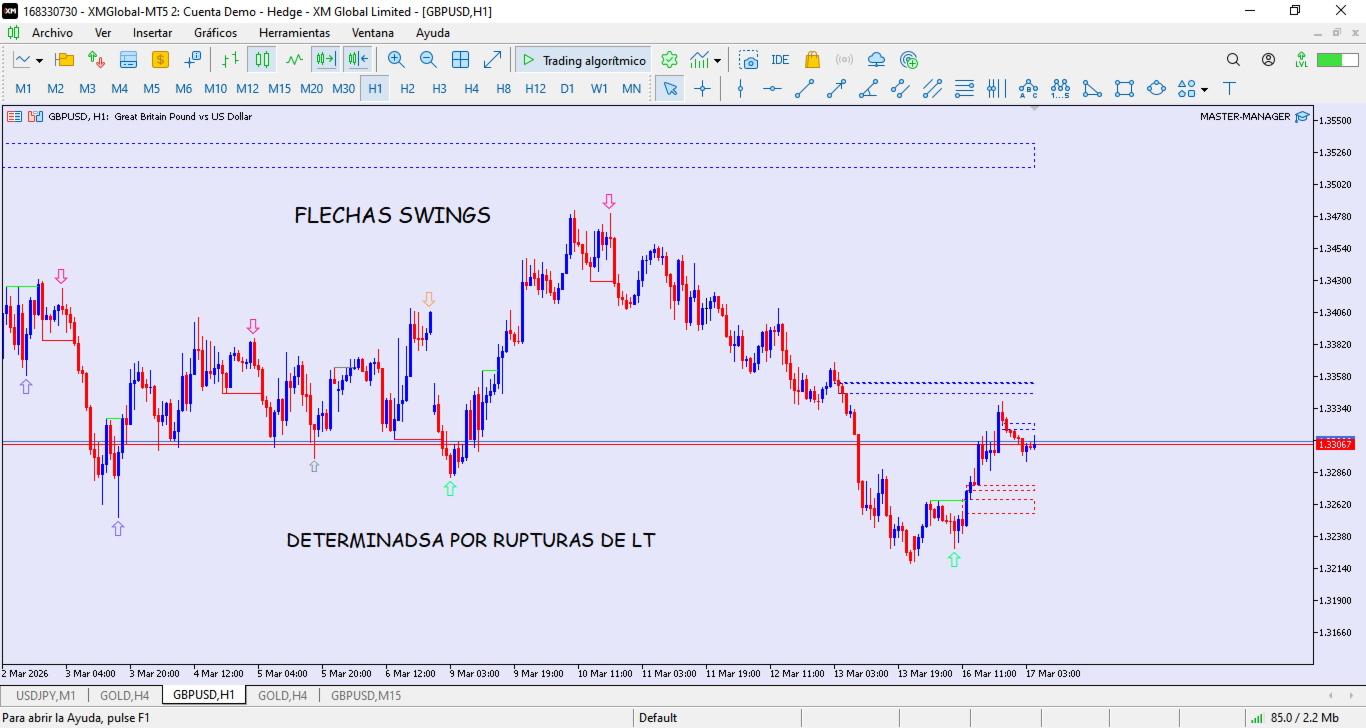This screenshot has height=728, width=1366.
Task: Click the yellow dollar sign icon
Action: 160,60
